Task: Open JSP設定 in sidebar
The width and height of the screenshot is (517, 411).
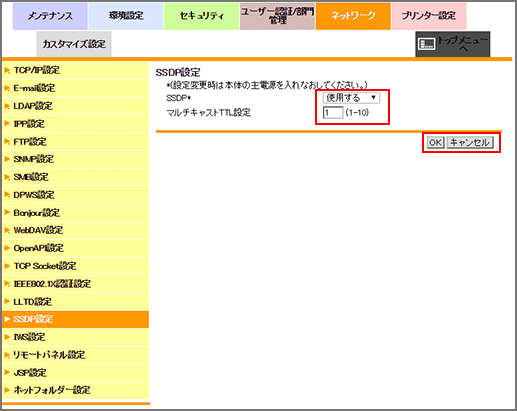Action: tap(75, 373)
